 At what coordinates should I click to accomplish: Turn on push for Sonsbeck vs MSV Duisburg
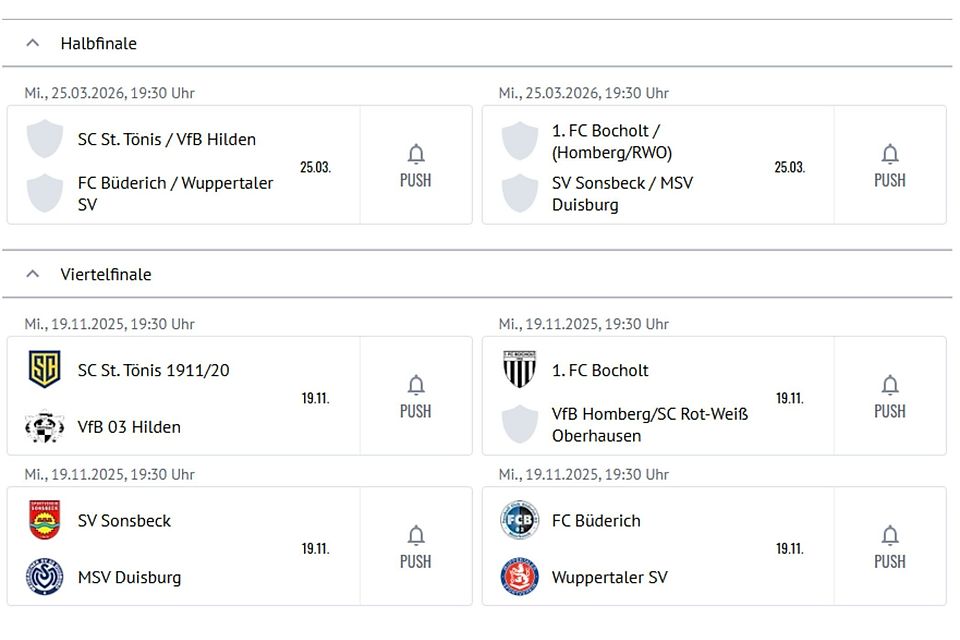(416, 546)
